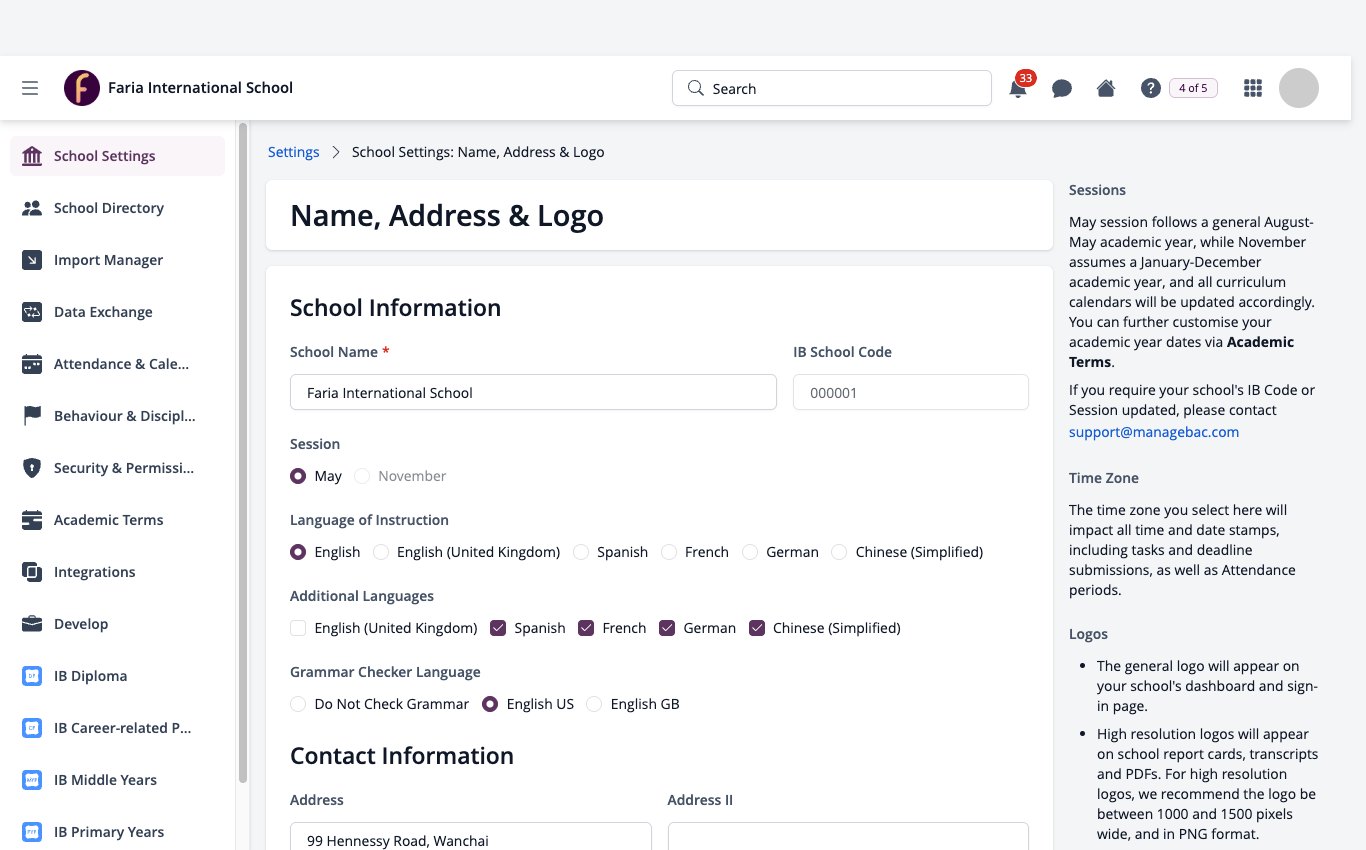This screenshot has height=850, width=1366.
Task: Open the apps grid launcher
Action: [x=1252, y=88]
